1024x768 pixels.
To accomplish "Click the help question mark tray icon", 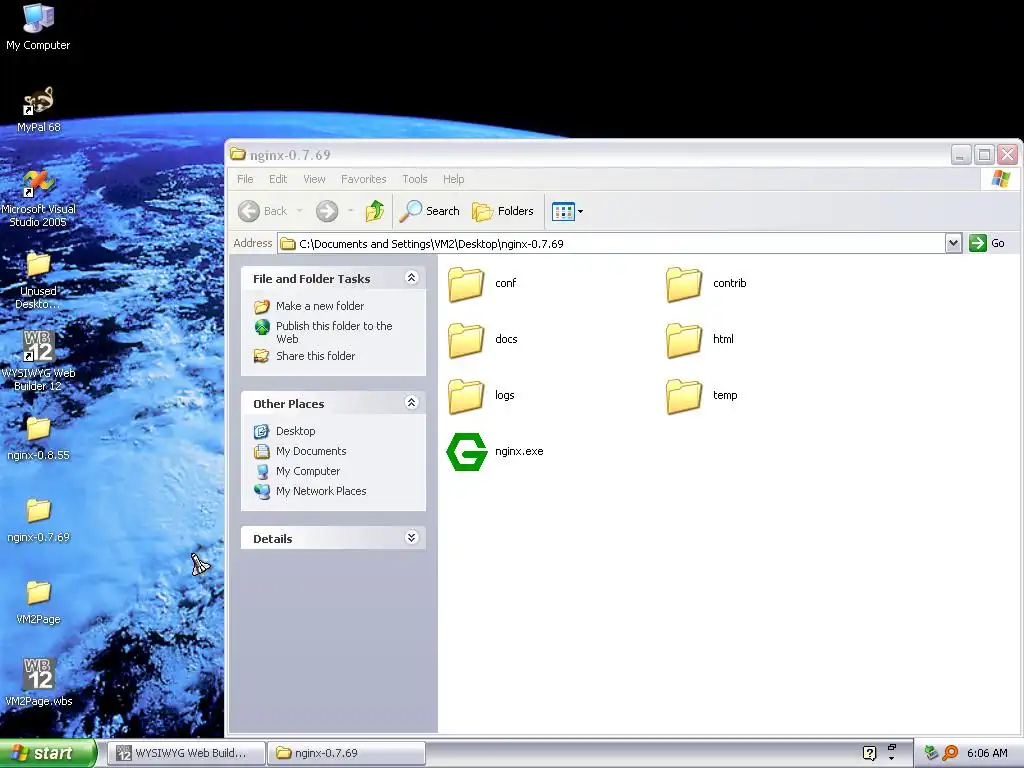I will point(869,753).
